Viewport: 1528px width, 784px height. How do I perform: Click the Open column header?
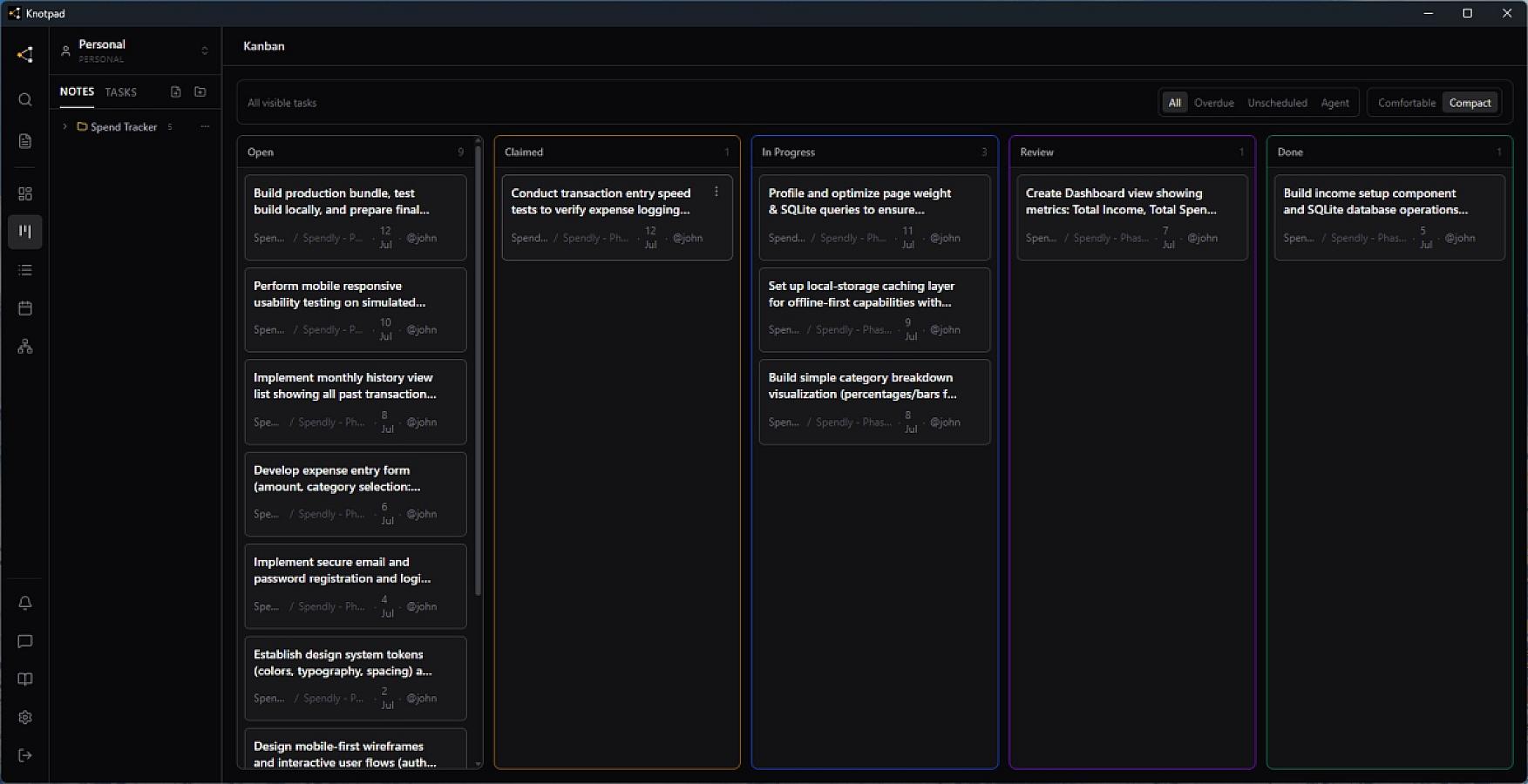coord(356,152)
